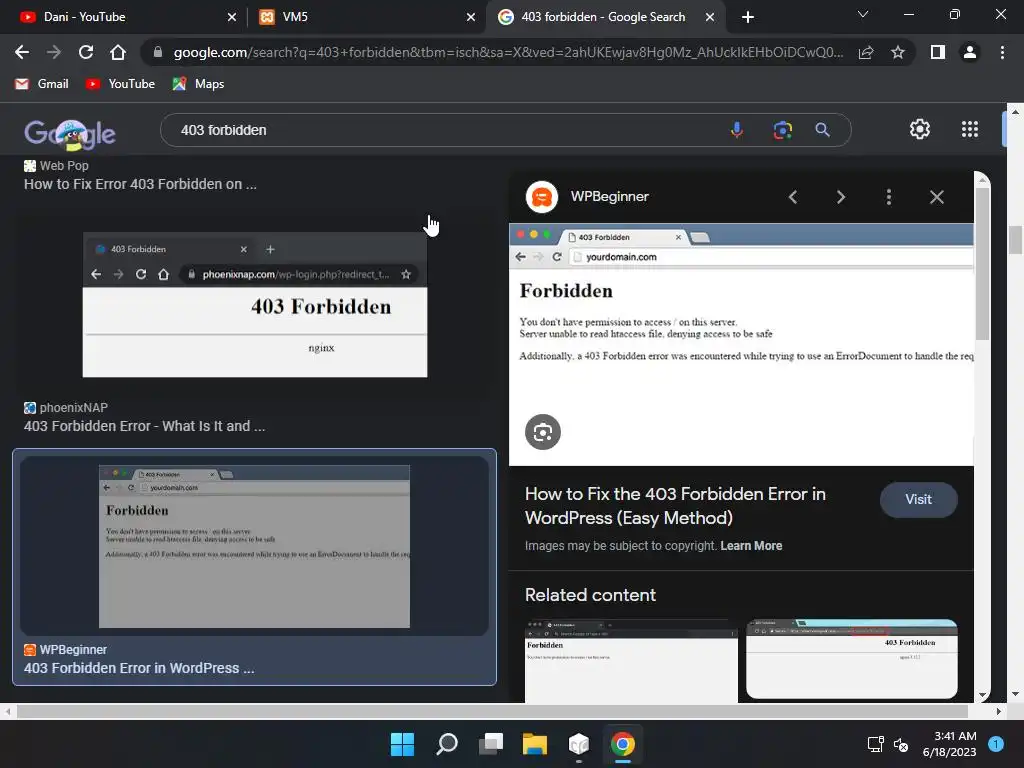Screen dimensions: 1024x768
Task: Open Web Pop How to Fix Error link
Action: coord(140,184)
